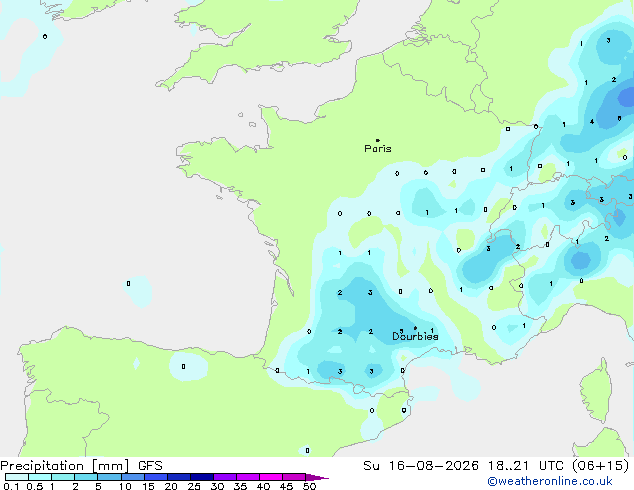The image size is (634, 490).
Task: Click the '45' legend scale label
Action: point(286,486)
